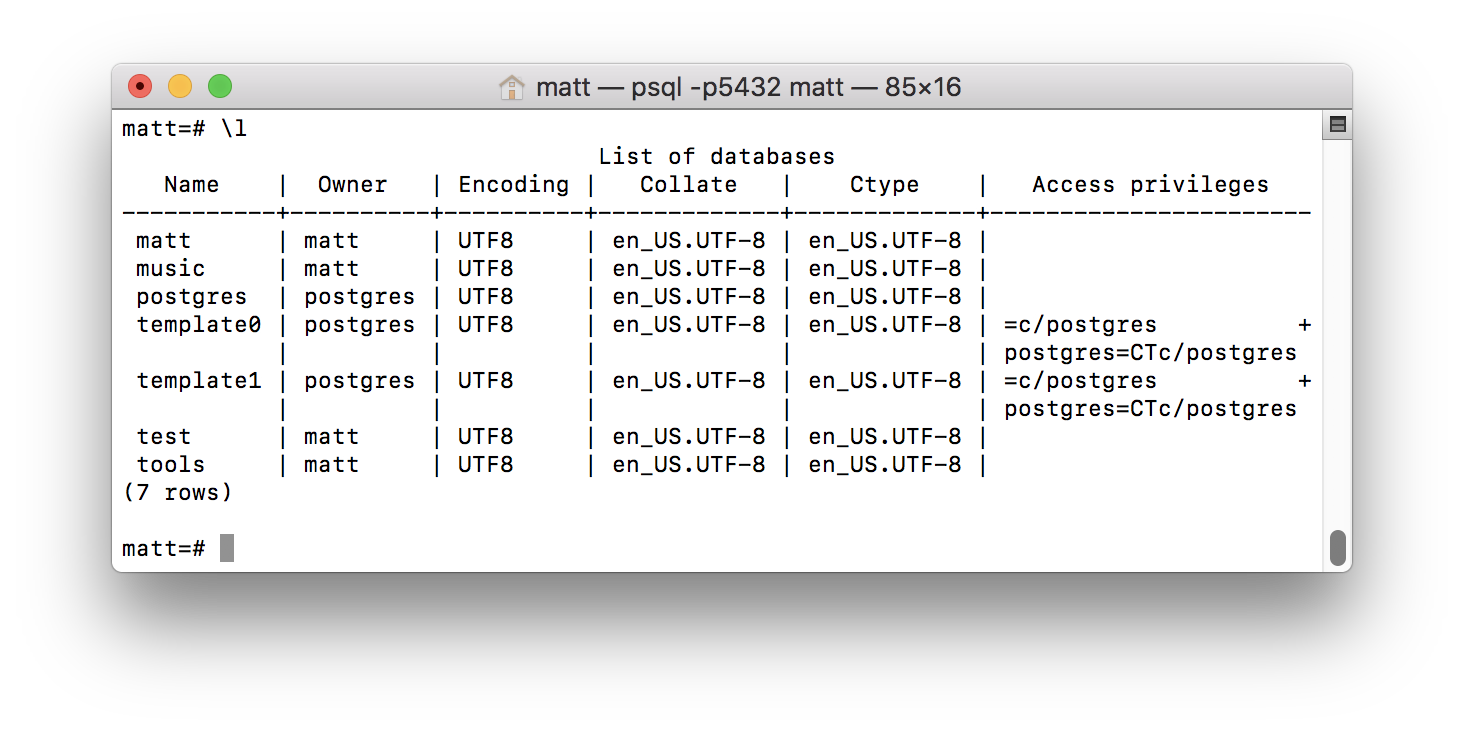Select the 'tools' database entry
This screenshot has width=1464, height=732.
[169, 464]
